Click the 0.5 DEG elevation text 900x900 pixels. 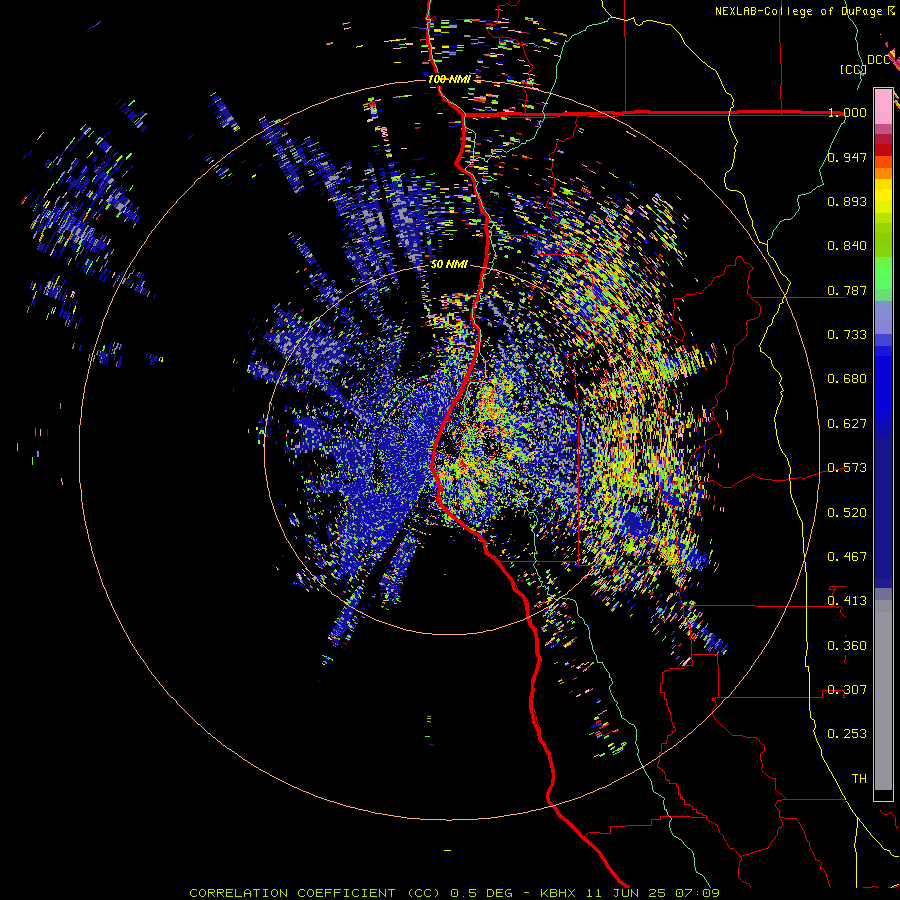(x=481, y=893)
